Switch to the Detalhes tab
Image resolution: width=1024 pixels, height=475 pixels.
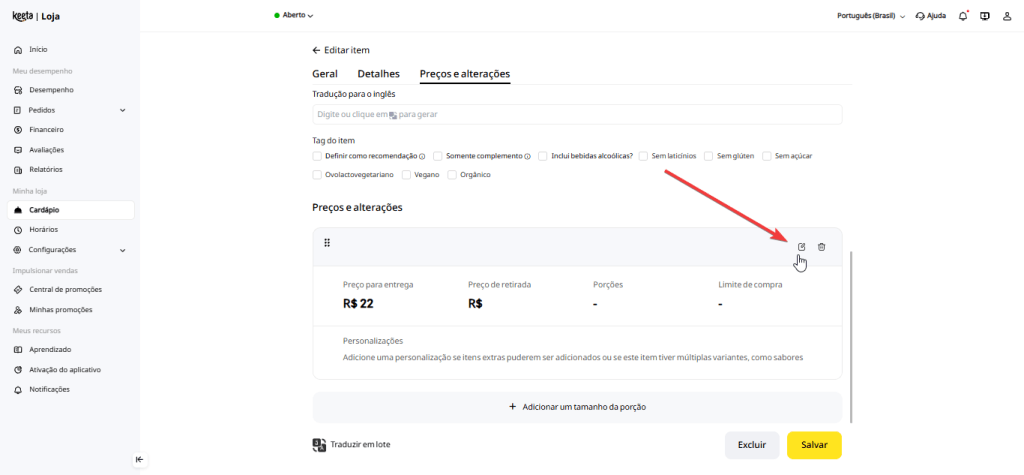[378, 74]
